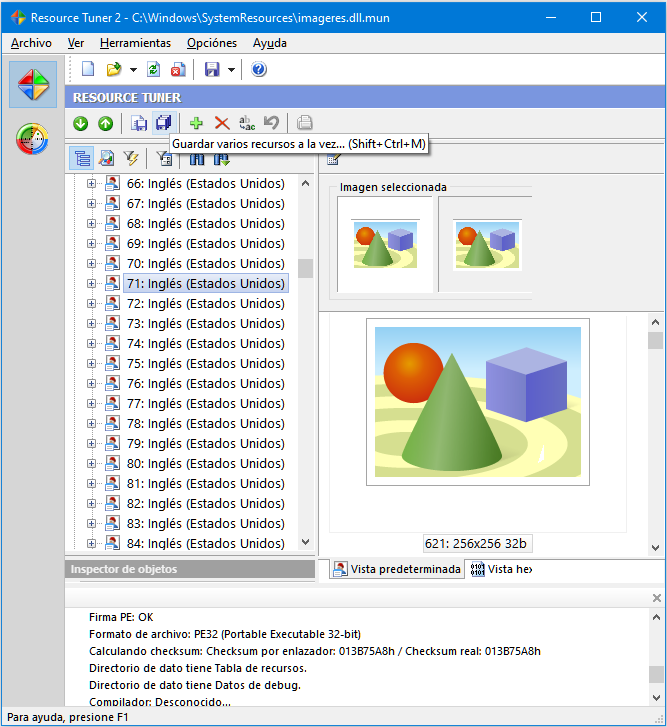Click the ab-ac Rename resource icon
The height and width of the screenshot is (727, 667).
coord(247,123)
